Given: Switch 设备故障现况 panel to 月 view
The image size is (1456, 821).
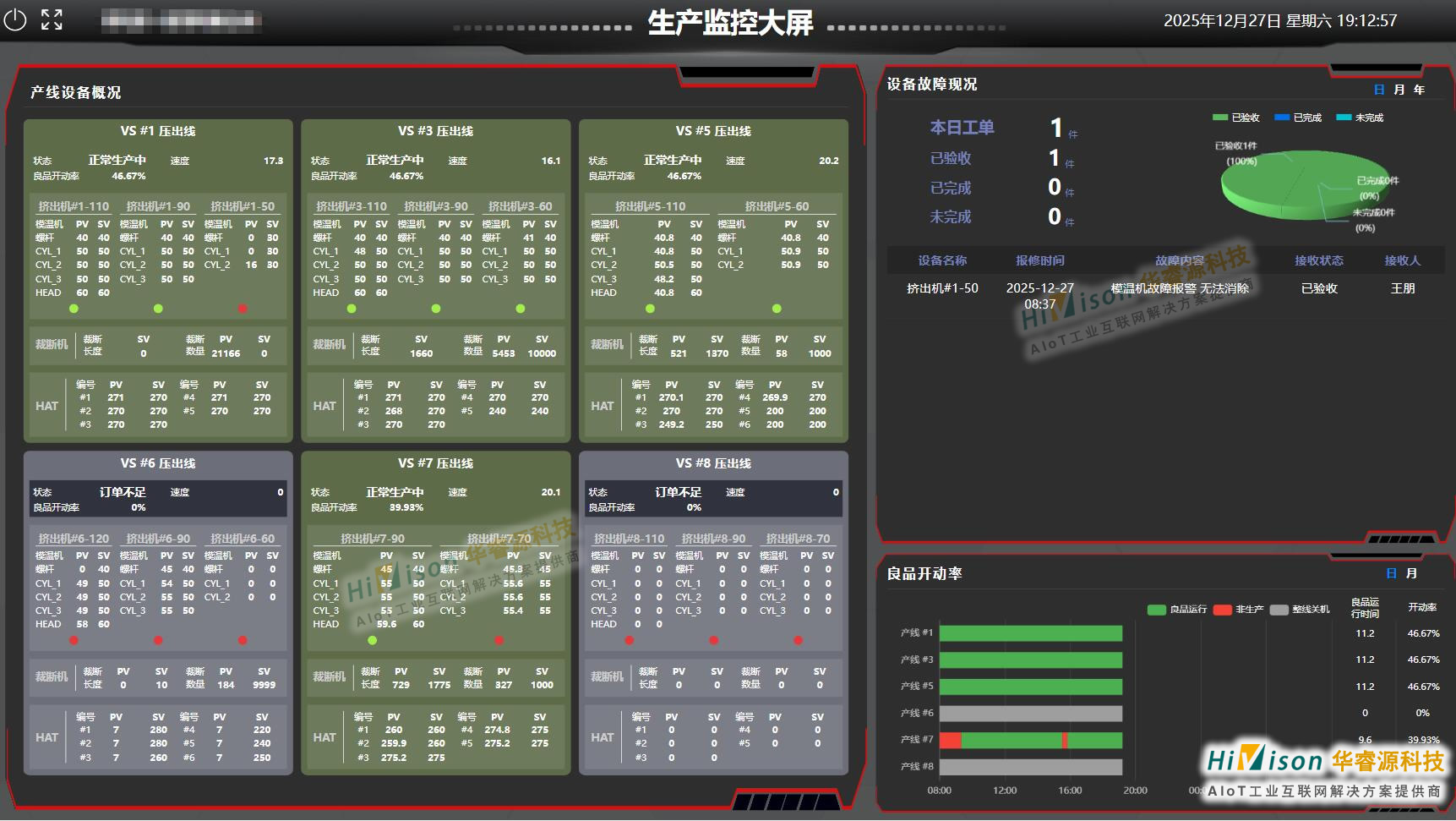Looking at the screenshot, I should click(x=1399, y=90).
